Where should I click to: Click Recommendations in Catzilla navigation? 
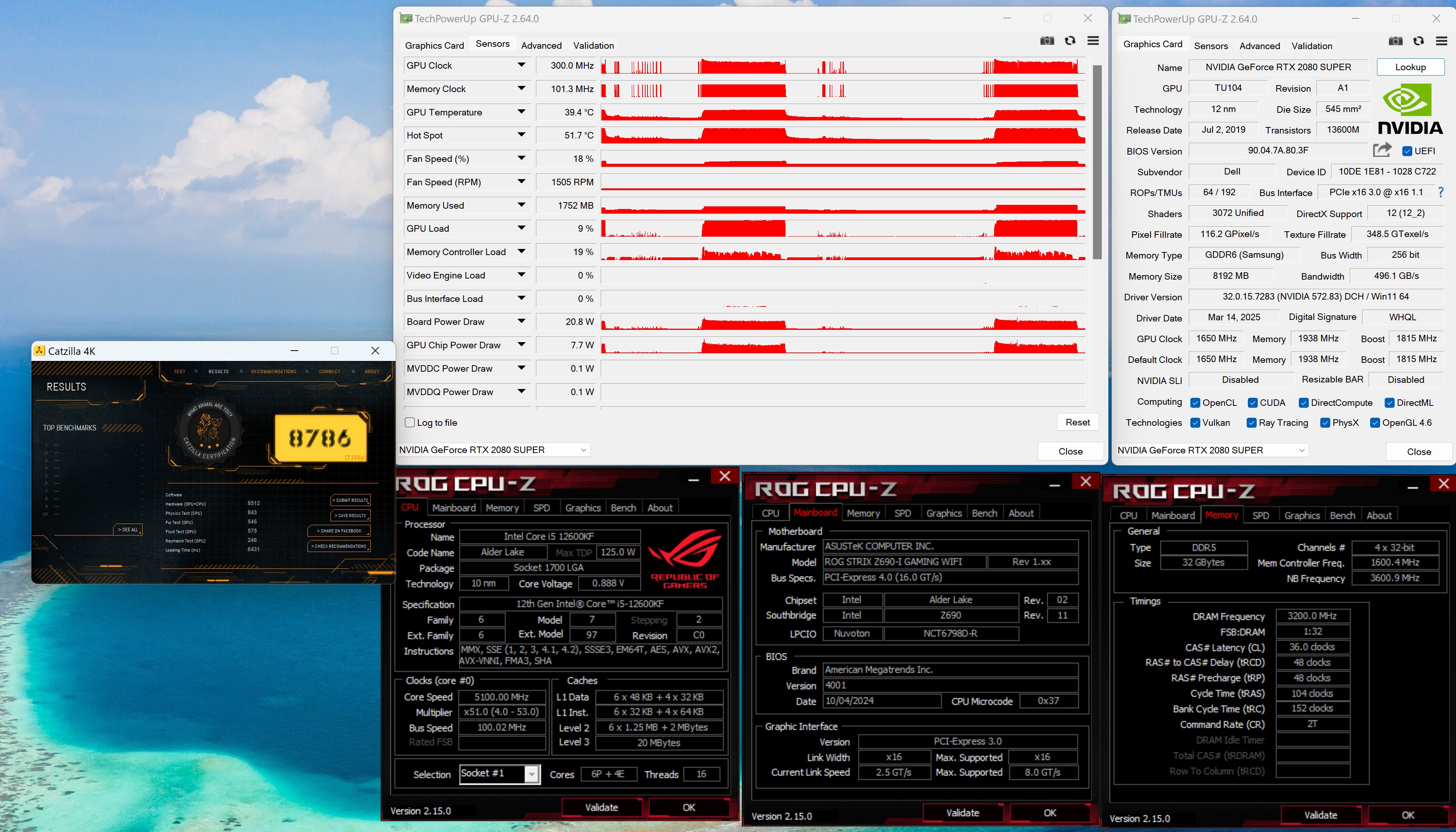[273, 371]
